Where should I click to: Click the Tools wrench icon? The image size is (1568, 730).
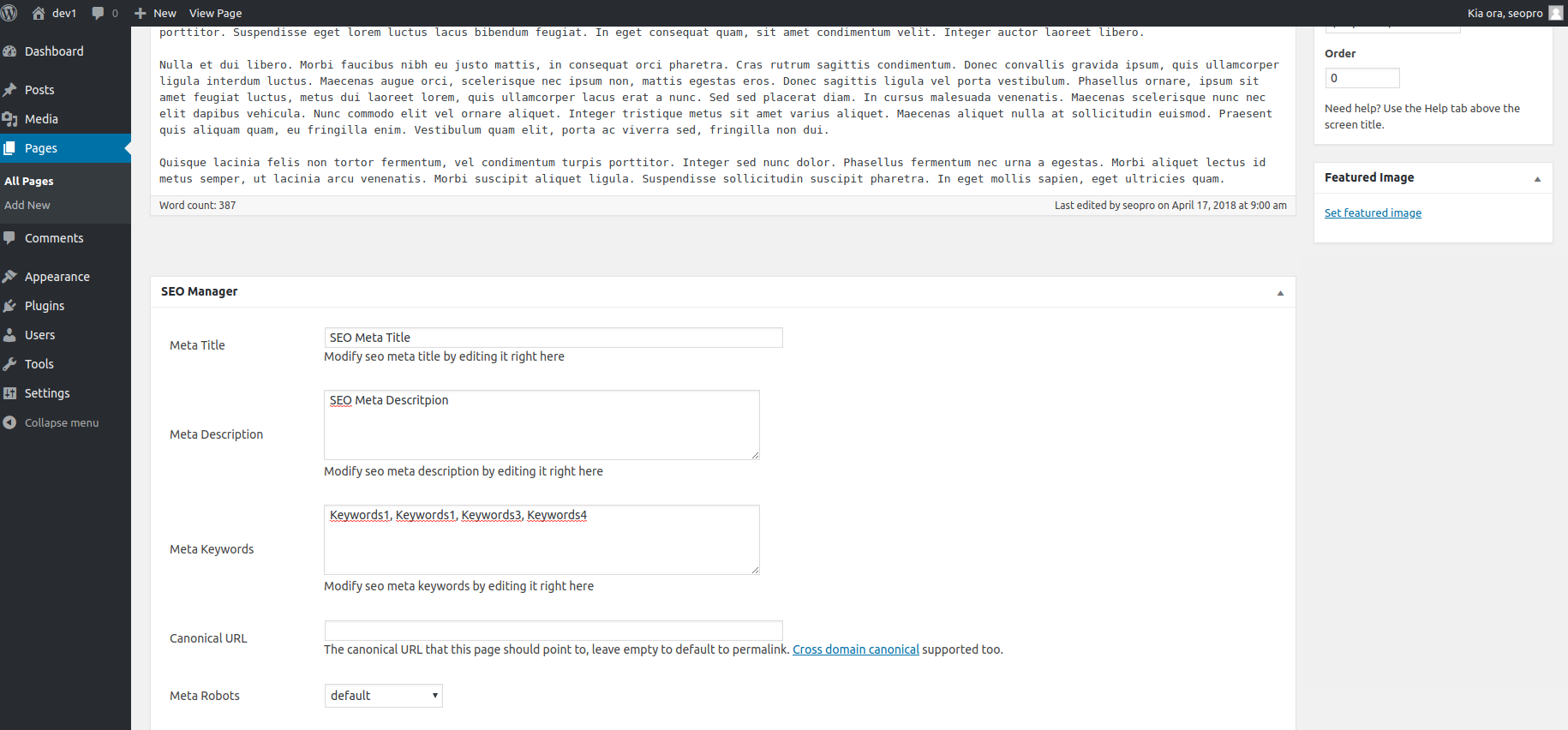[10, 364]
